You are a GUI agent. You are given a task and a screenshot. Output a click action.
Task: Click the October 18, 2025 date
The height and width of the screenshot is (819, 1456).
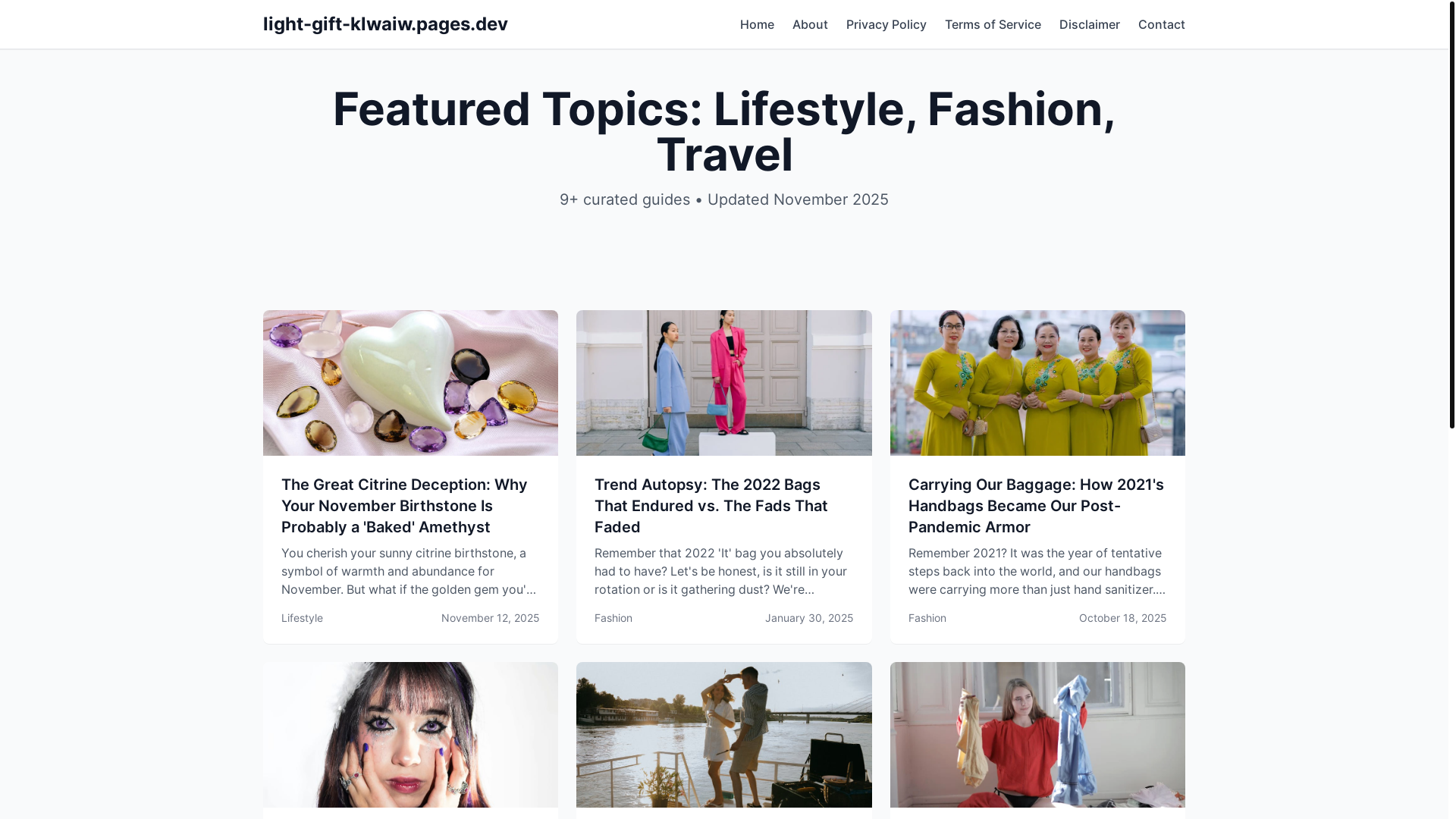(1122, 618)
